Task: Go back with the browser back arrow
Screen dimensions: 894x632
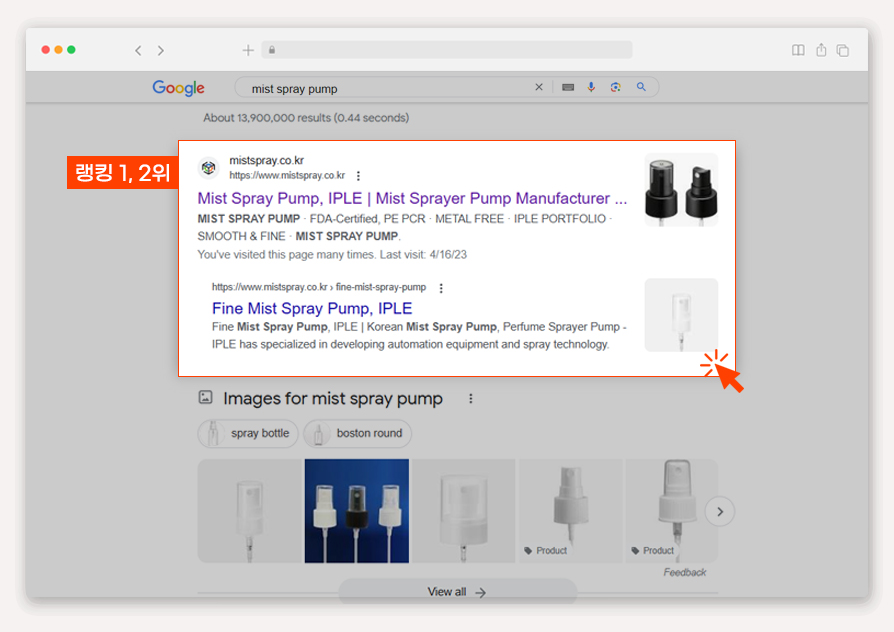Action: tap(138, 51)
